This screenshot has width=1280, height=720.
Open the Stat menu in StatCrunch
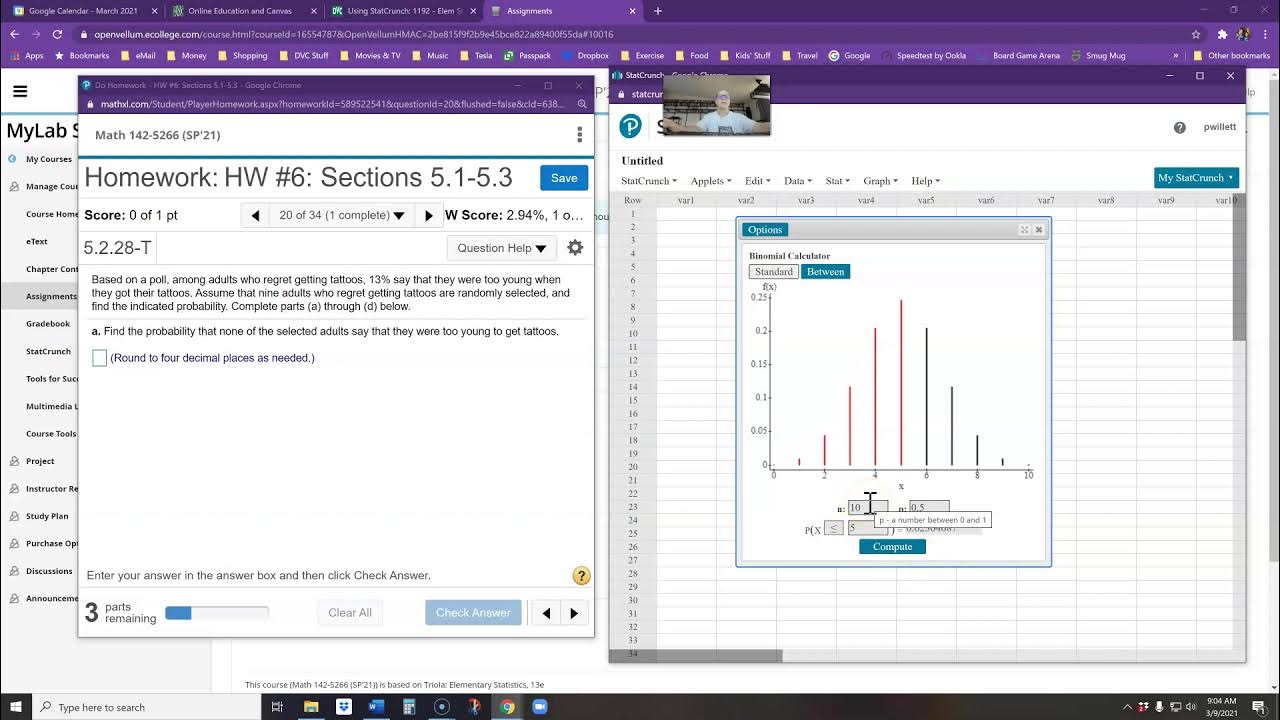pyautogui.click(x=837, y=181)
